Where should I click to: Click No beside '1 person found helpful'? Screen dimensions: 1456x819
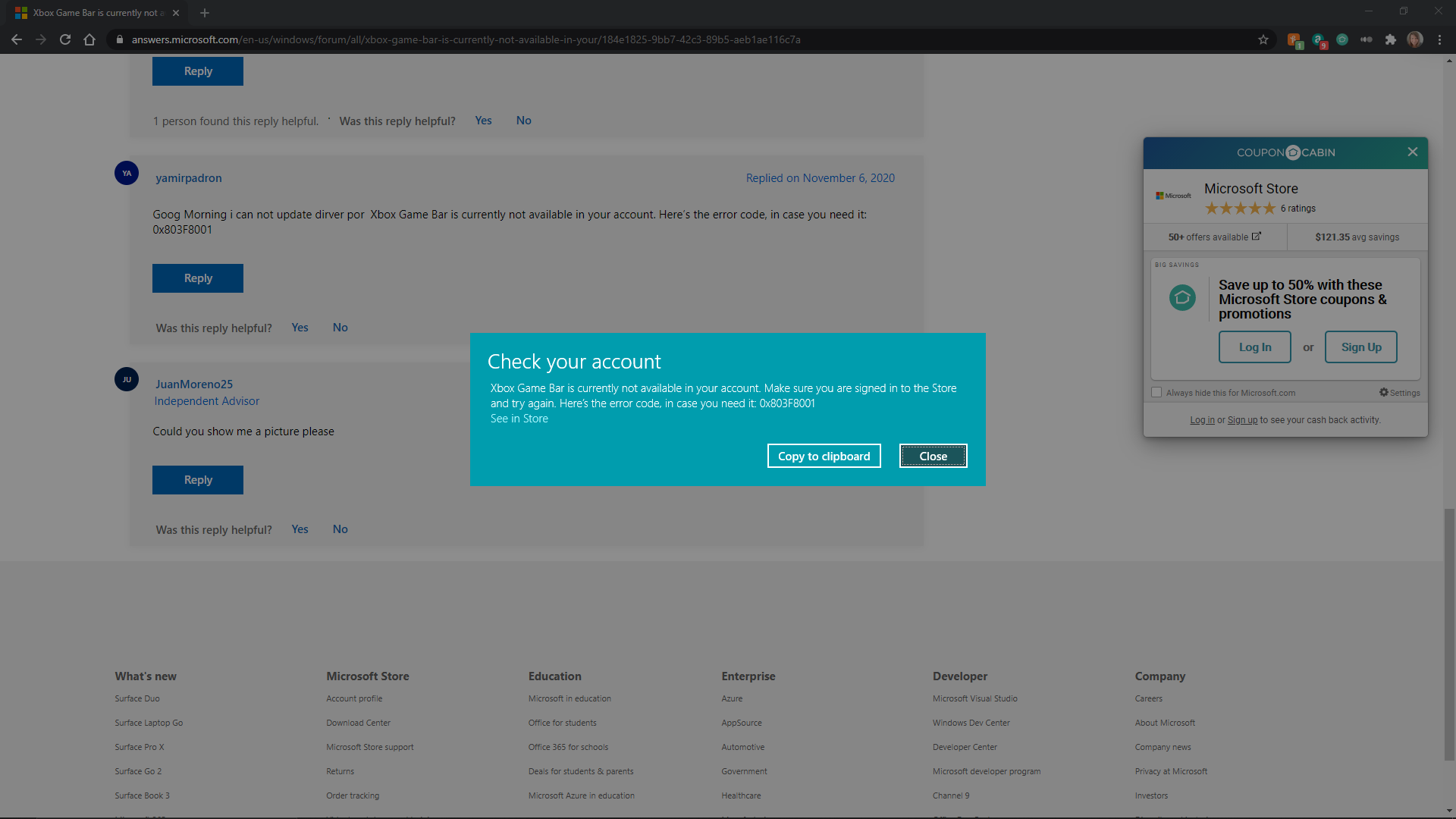point(523,121)
